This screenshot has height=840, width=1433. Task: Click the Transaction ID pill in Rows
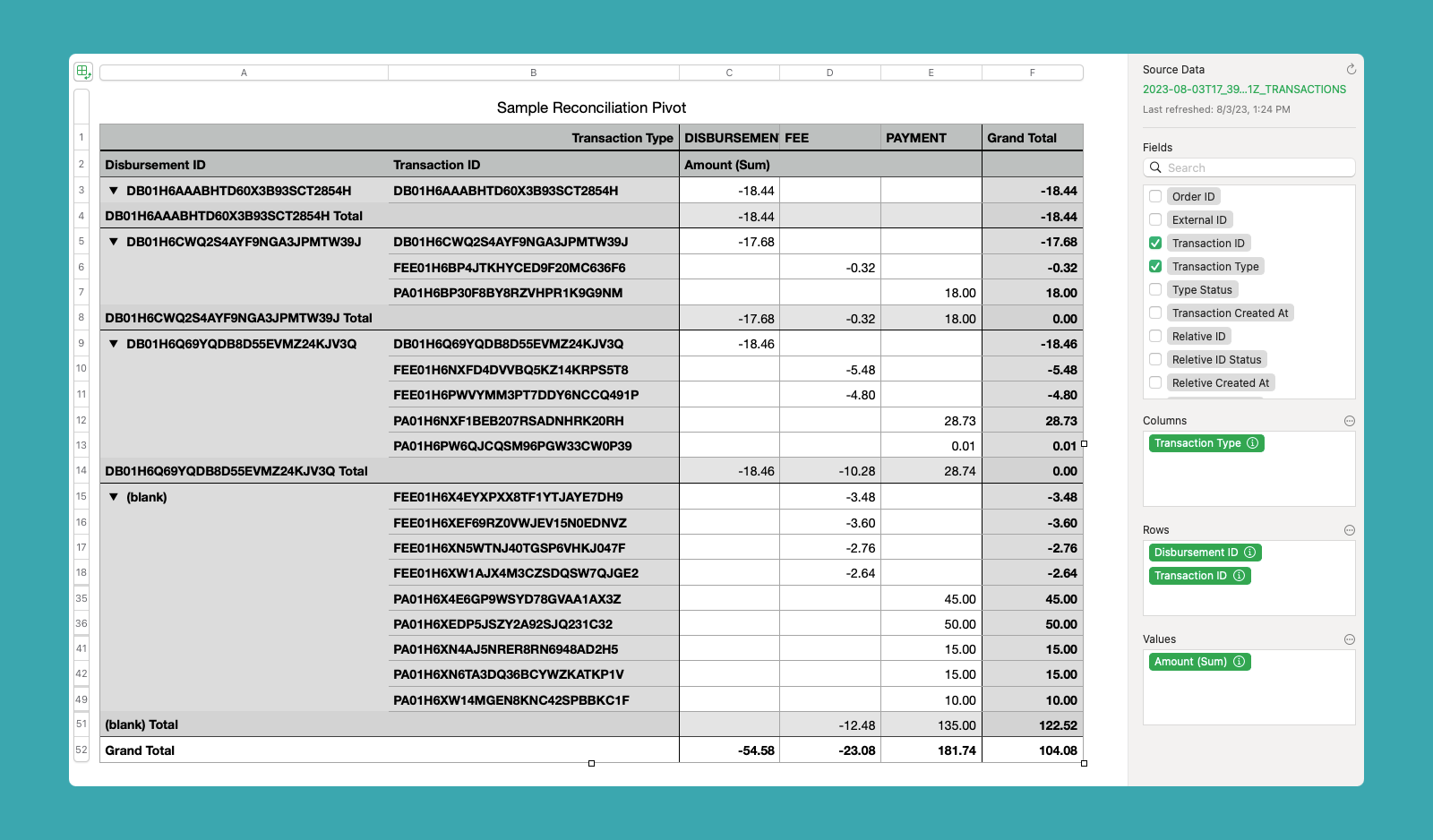1200,576
